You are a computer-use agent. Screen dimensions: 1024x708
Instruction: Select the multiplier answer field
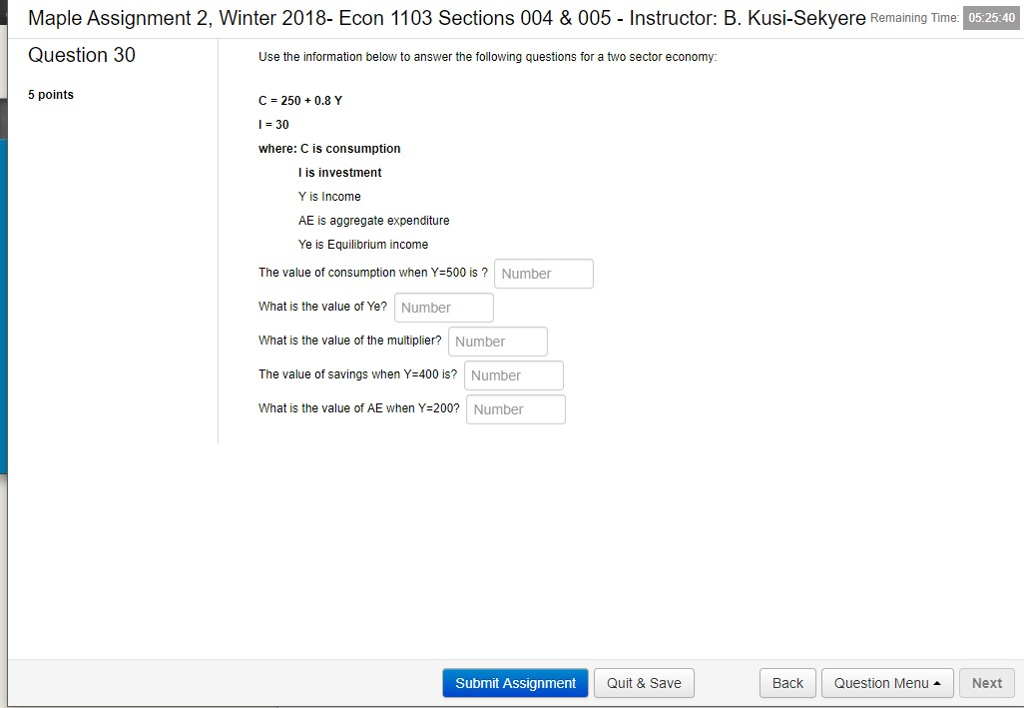pos(497,341)
